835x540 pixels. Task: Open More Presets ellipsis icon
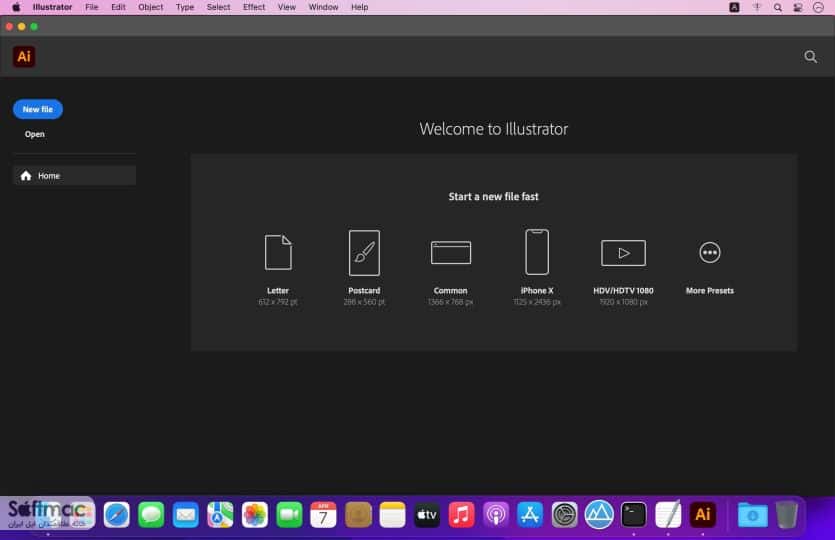click(x=709, y=252)
